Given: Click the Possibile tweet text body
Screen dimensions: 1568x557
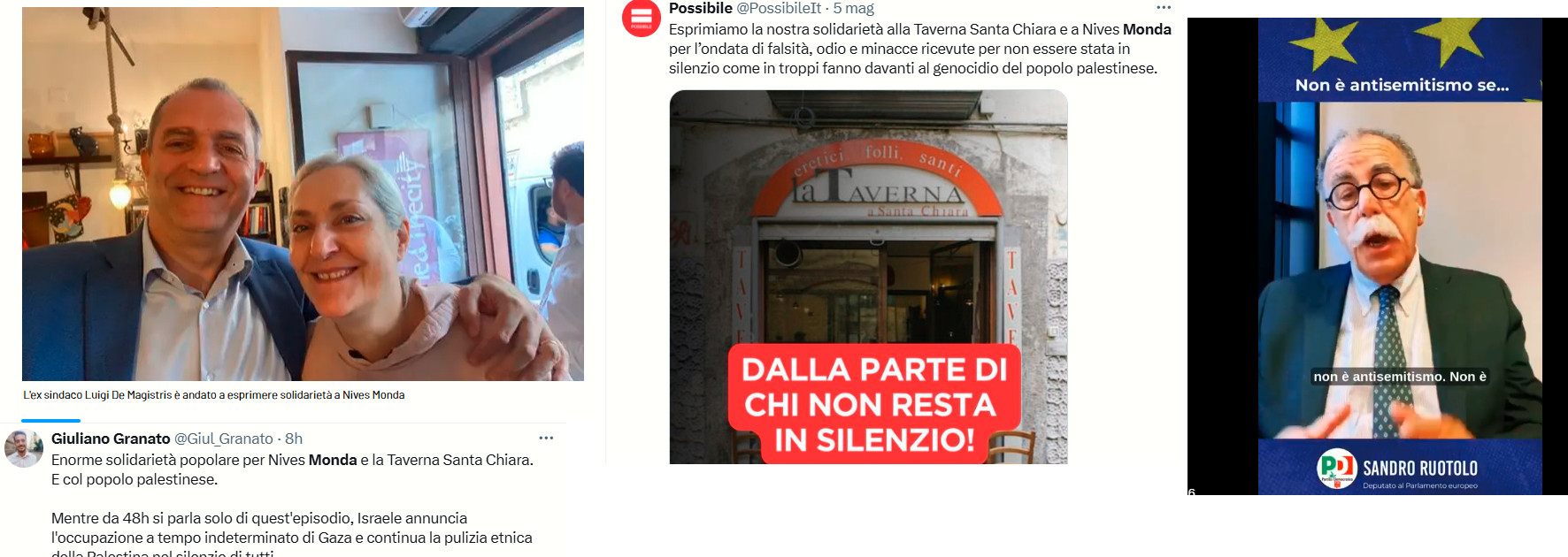Looking at the screenshot, I should (920, 49).
